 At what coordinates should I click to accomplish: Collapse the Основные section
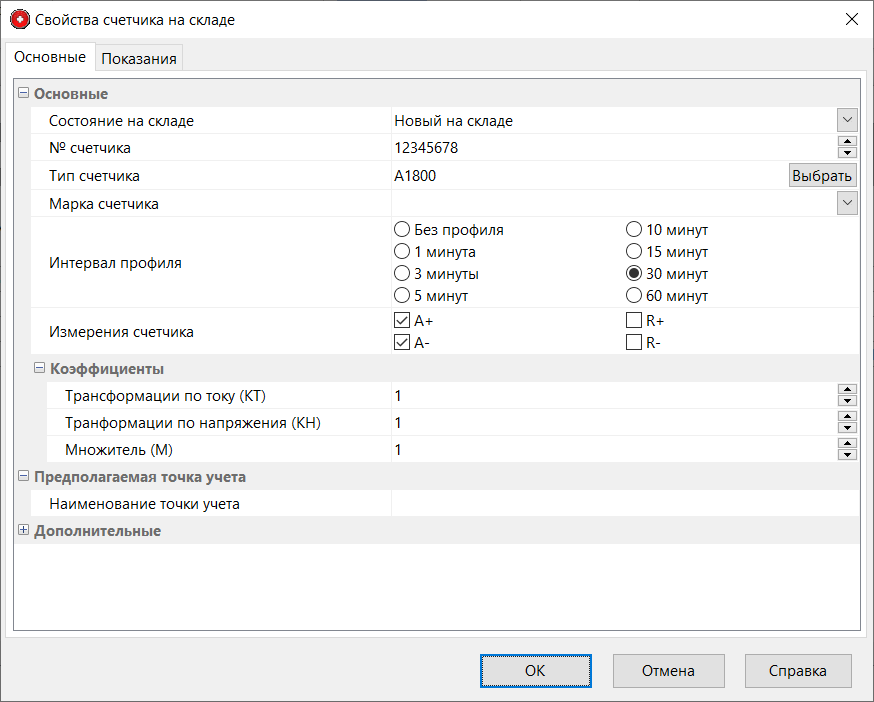pyautogui.click(x=24, y=93)
